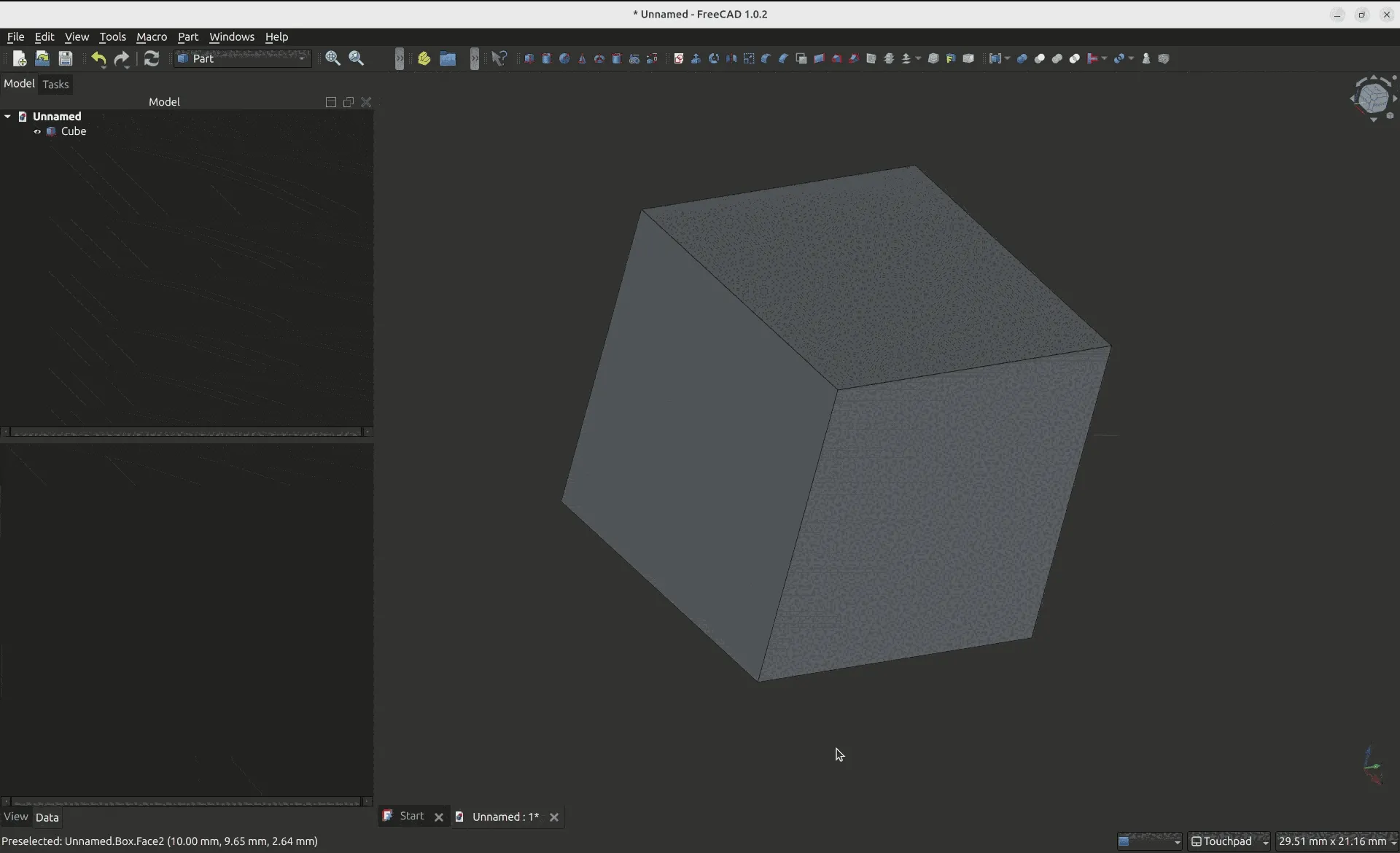Save the current document
Viewport: 1400px width, 853px height.
[x=66, y=59]
